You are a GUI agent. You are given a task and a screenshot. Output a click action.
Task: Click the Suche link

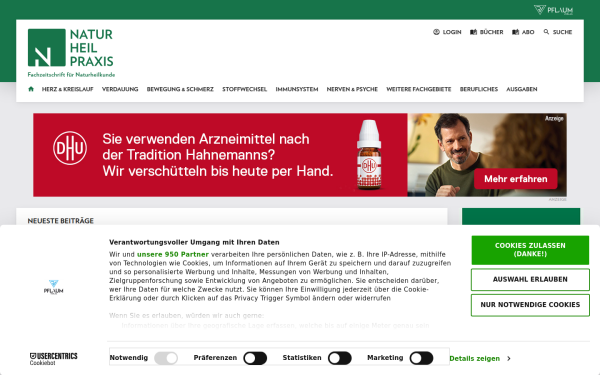[x=562, y=32]
